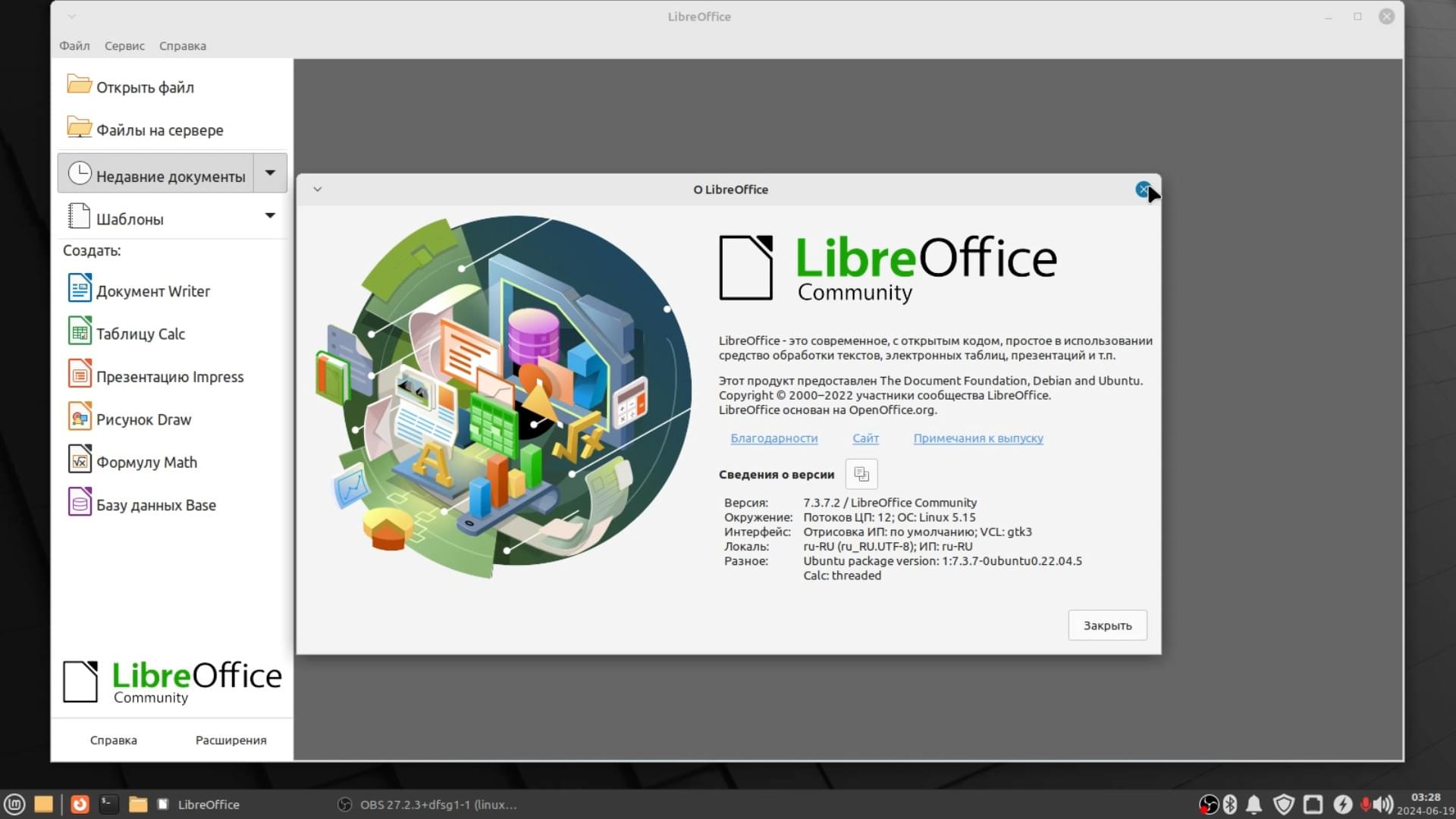Show Недавние документы list
The image size is (1456, 819).
click(155, 174)
